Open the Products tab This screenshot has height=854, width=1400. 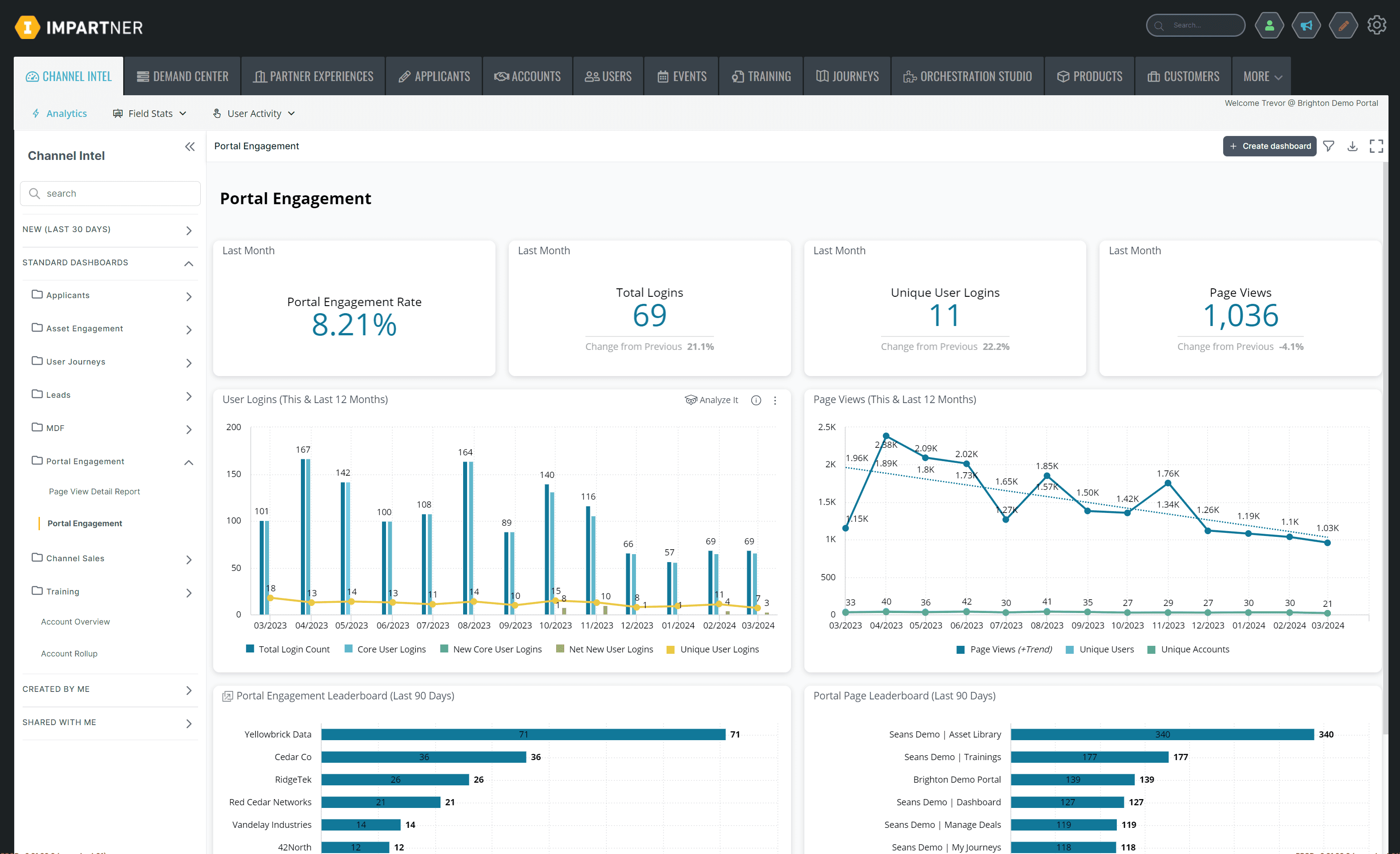pyautogui.click(x=1089, y=76)
